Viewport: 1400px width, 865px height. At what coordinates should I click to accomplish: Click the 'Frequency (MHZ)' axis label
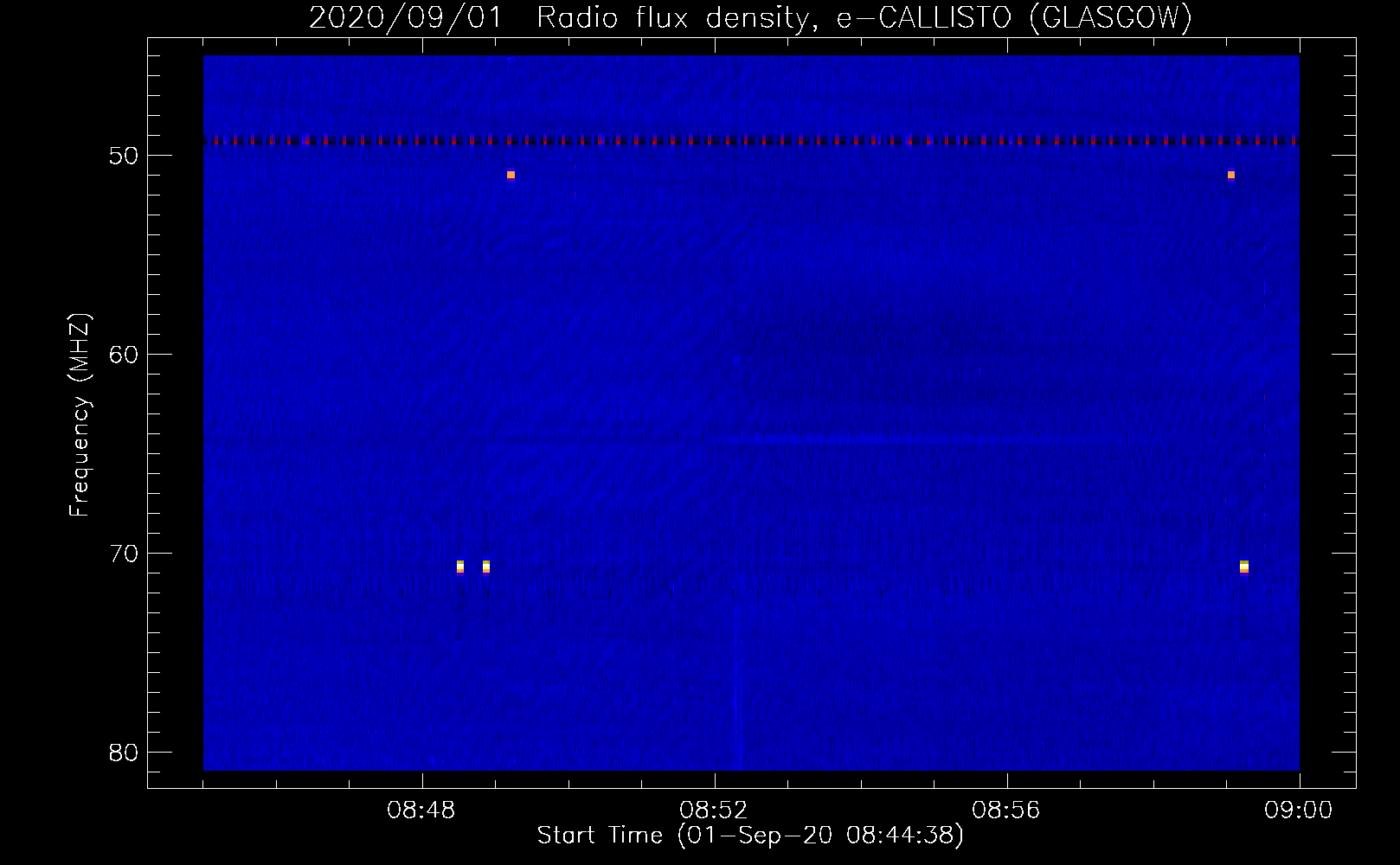79,415
